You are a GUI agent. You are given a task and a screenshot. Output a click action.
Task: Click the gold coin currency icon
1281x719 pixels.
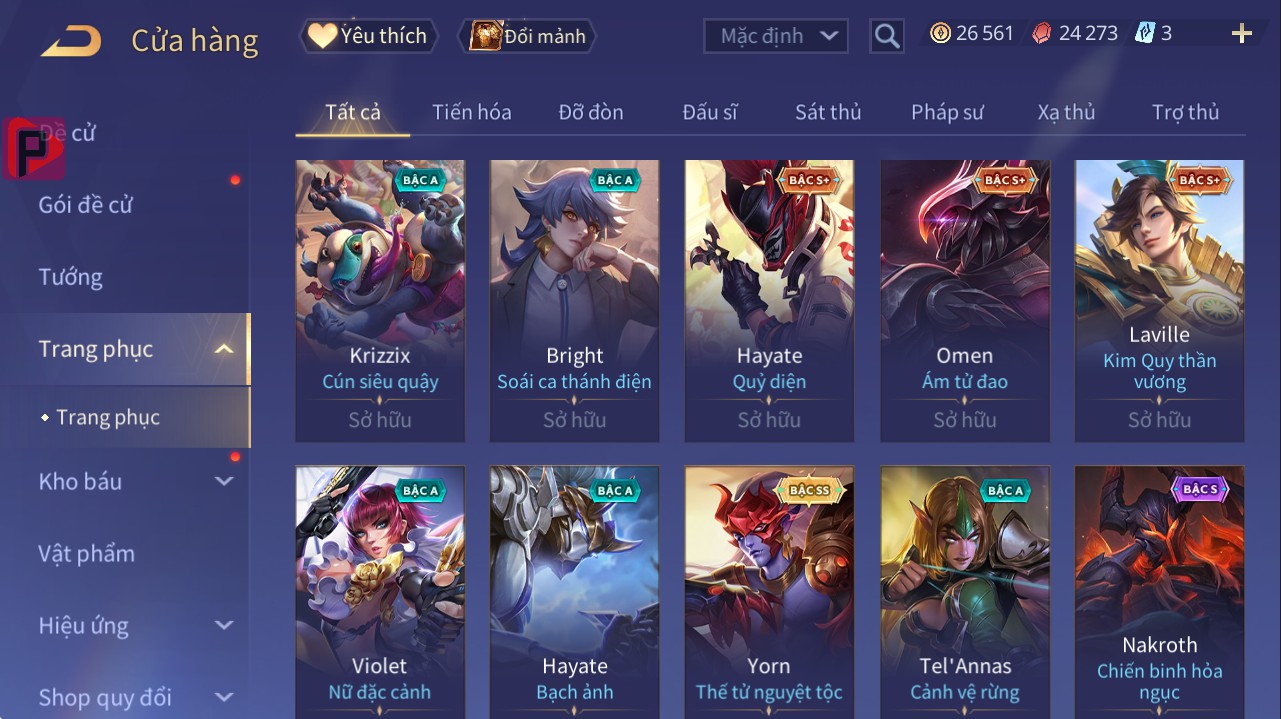coord(940,34)
